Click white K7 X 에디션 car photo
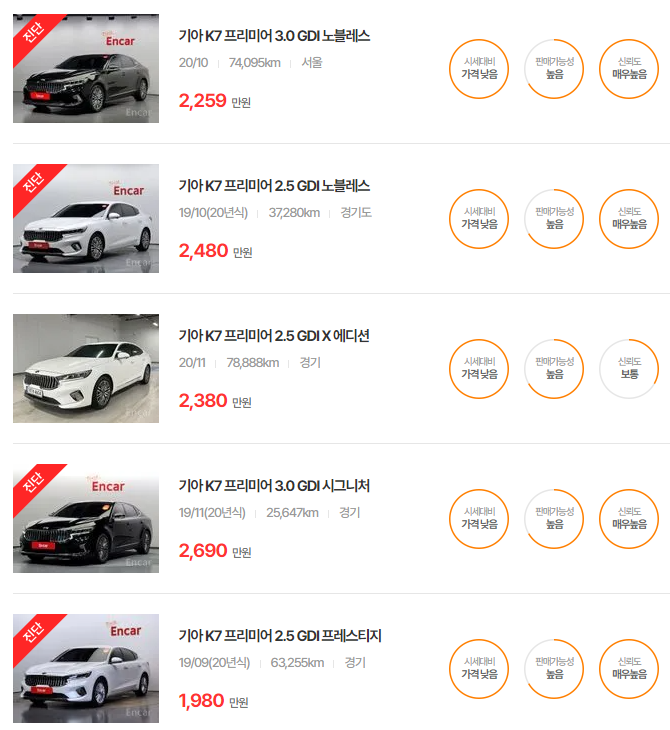Viewport: 670px width, 730px height. coord(86,368)
